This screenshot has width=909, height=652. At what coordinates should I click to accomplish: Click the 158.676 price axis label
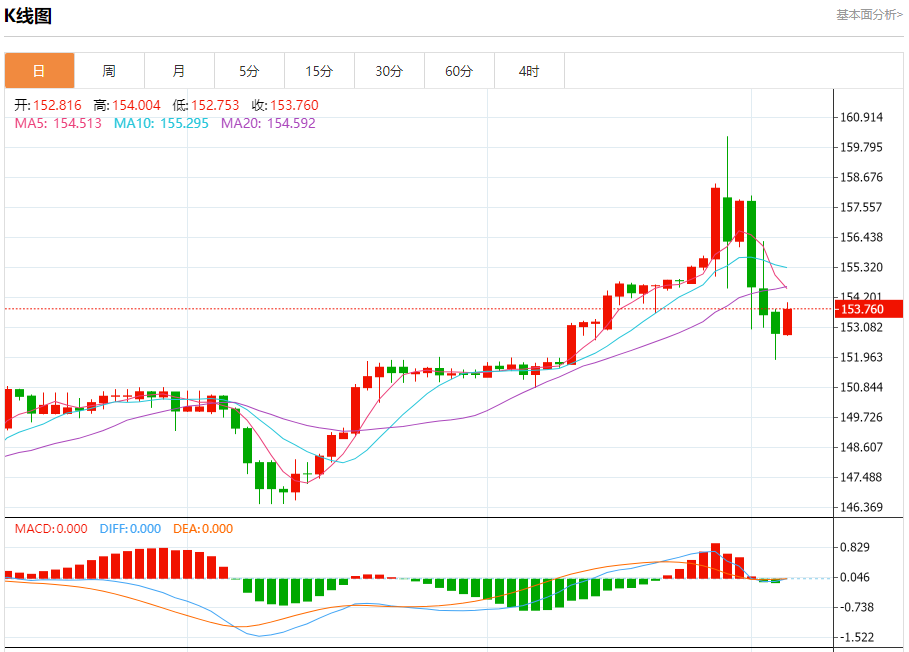861,177
